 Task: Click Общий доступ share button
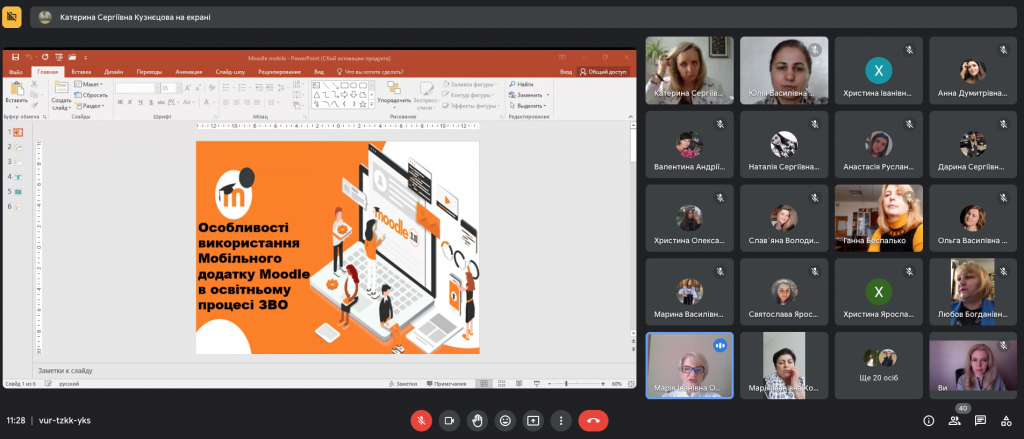pos(603,72)
